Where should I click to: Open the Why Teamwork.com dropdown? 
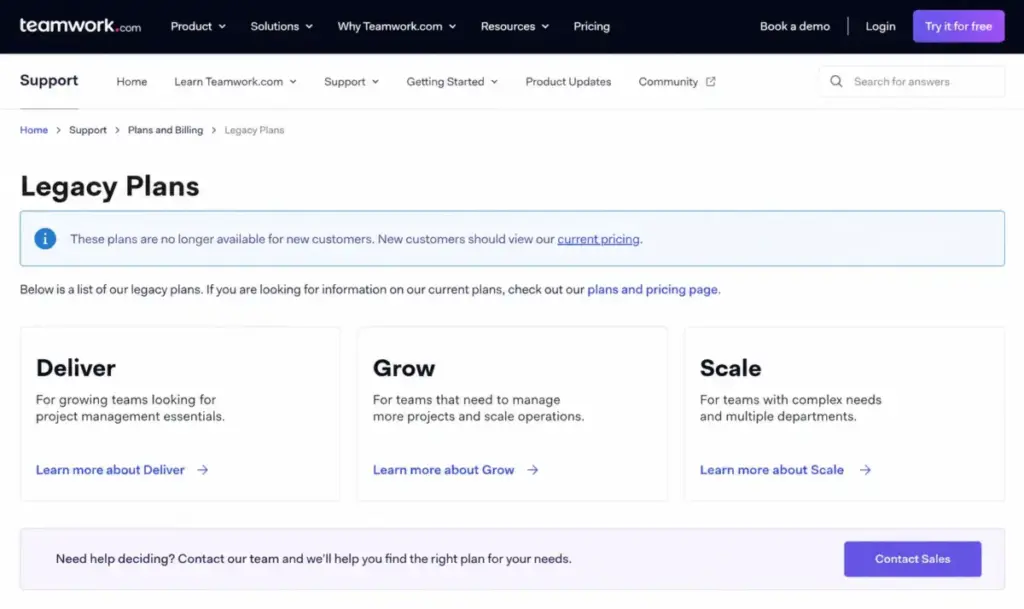[396, 26]
